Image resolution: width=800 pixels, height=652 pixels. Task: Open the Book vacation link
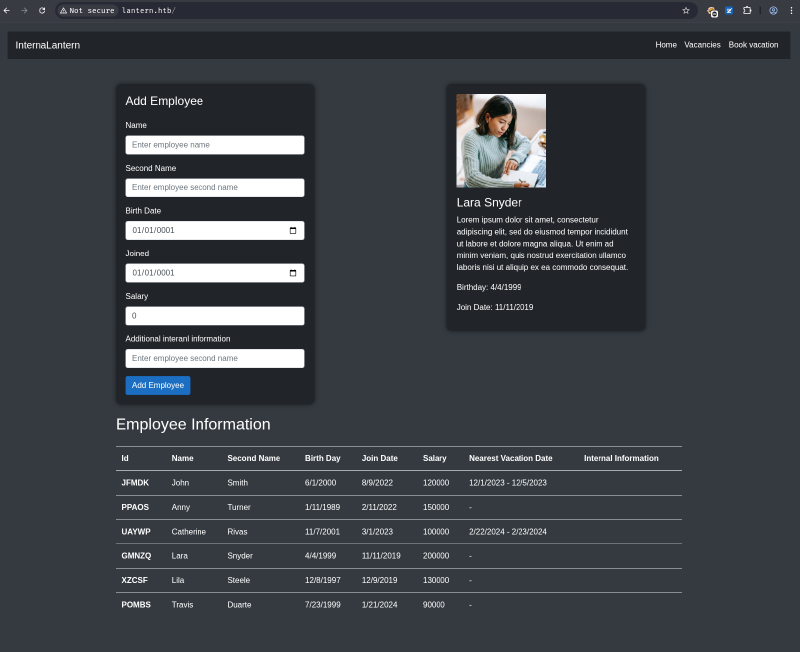[x=753, y=45]
